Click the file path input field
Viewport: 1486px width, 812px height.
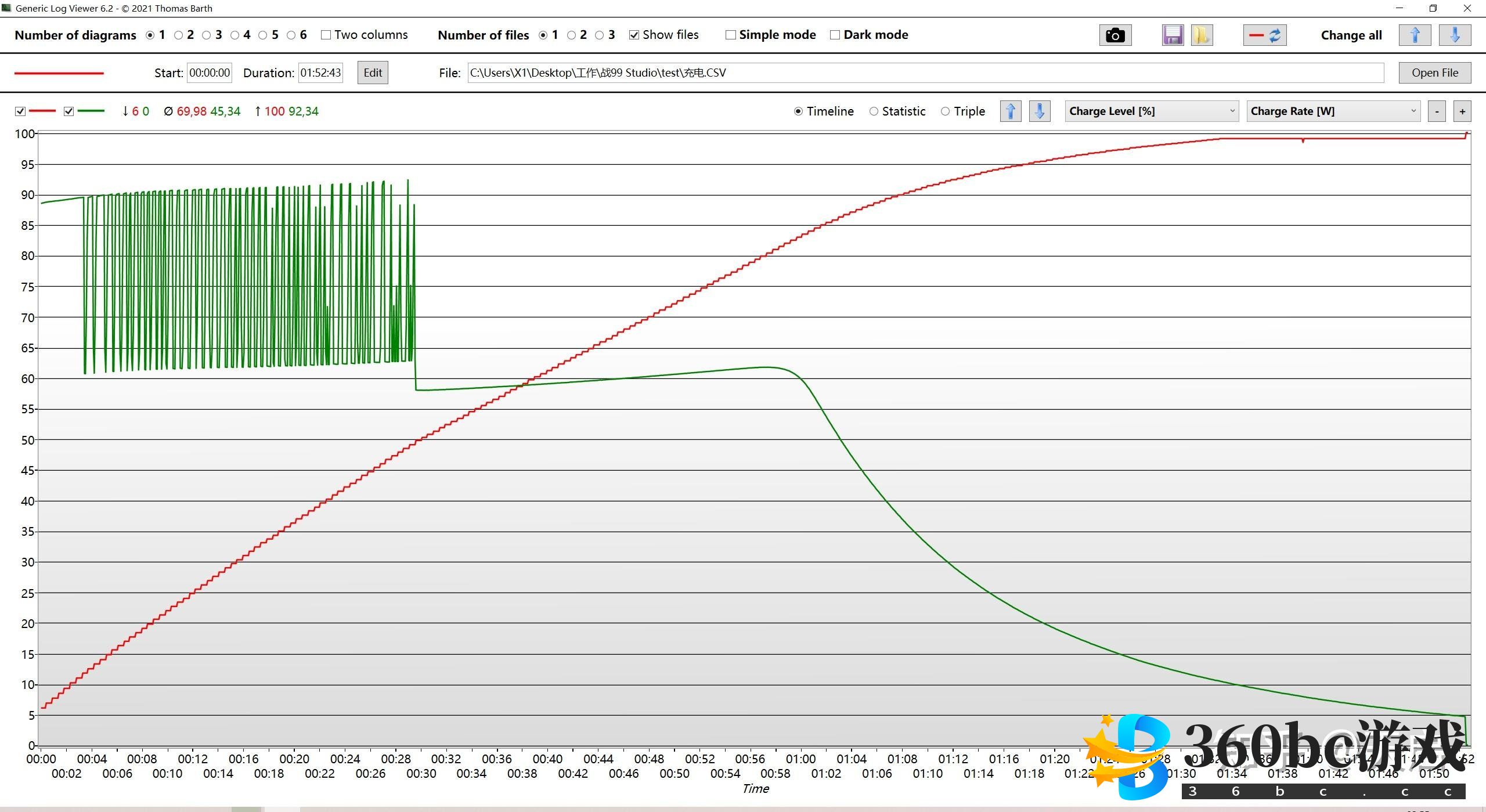point(925,73)
